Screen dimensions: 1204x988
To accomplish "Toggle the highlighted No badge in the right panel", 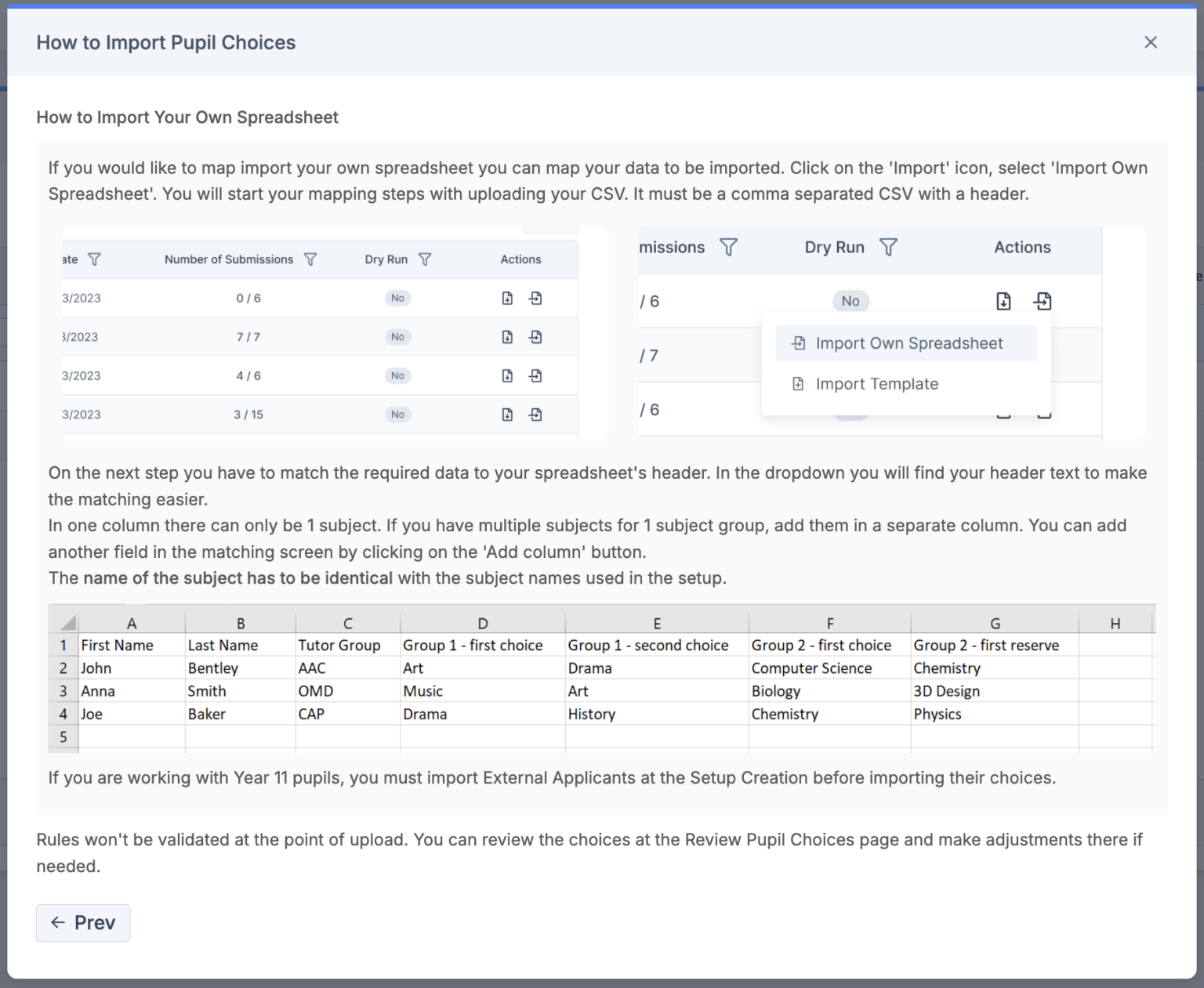I will (850, 300).
